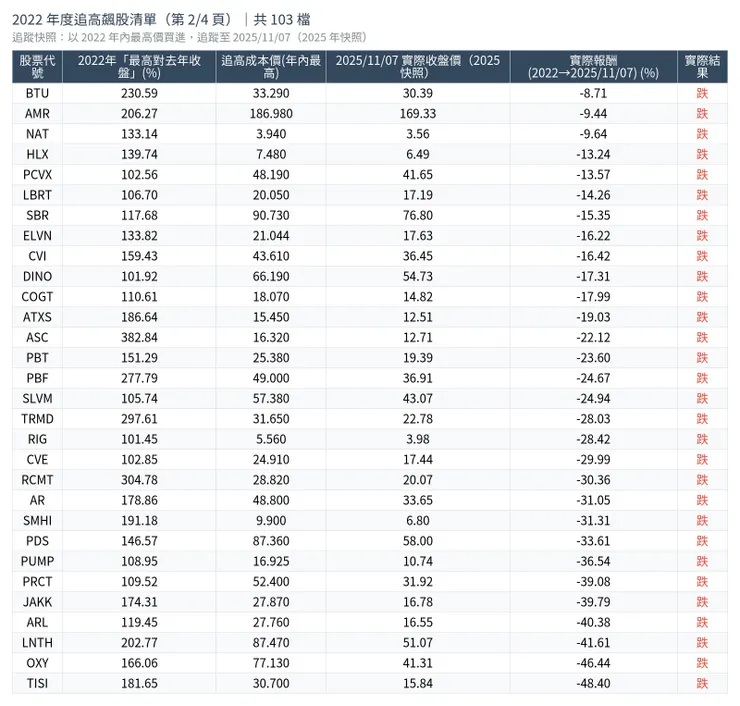Click the 77.130 cost price for OXY
Image resolution: width=740 pixels, height=706 pixels.
(271, 663)
